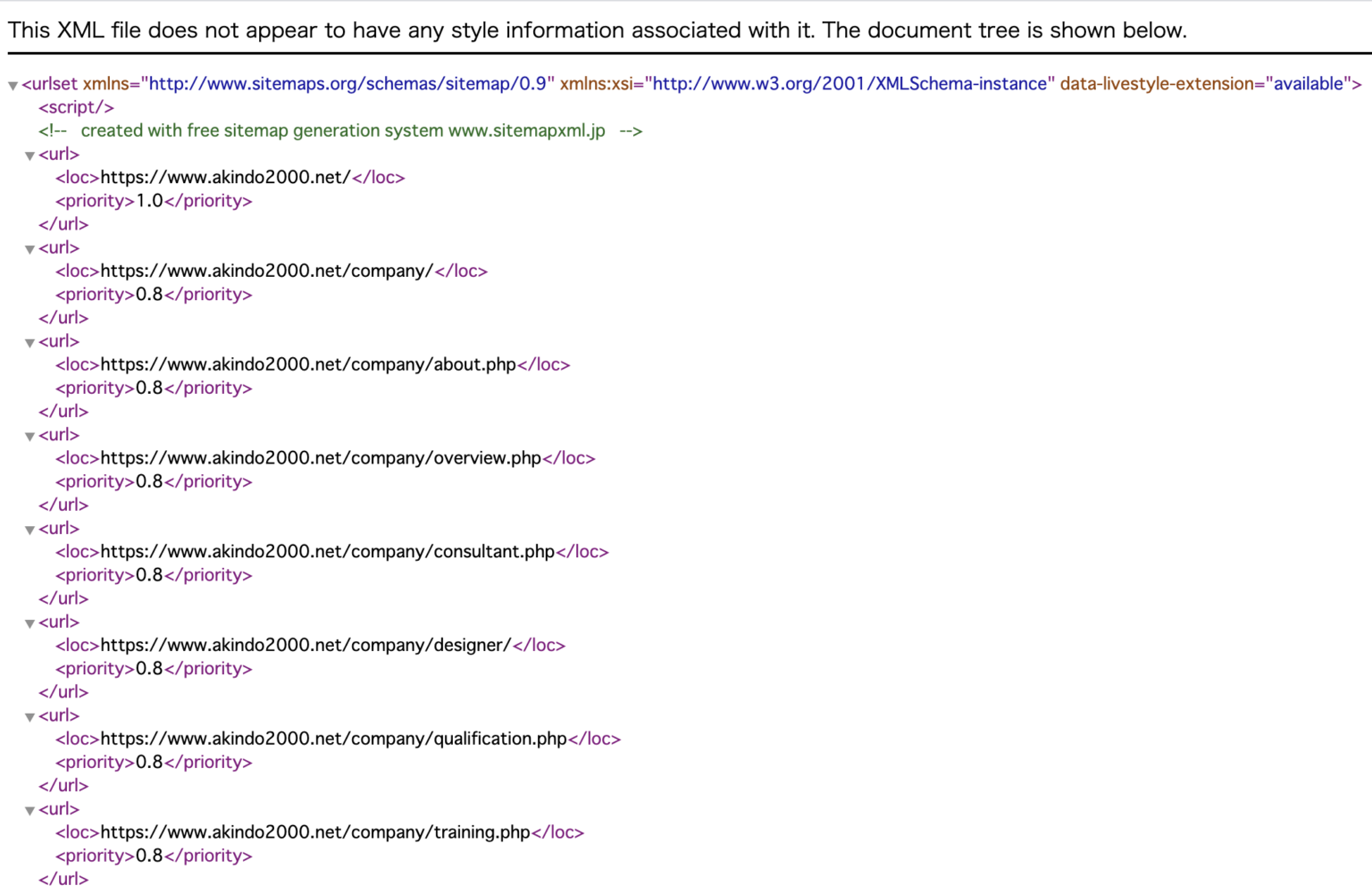Image resolution: width=1372 pixels, height=894 pixels.
Task: Select the loc value for company/about.php
Action: (x=308, y=364)
